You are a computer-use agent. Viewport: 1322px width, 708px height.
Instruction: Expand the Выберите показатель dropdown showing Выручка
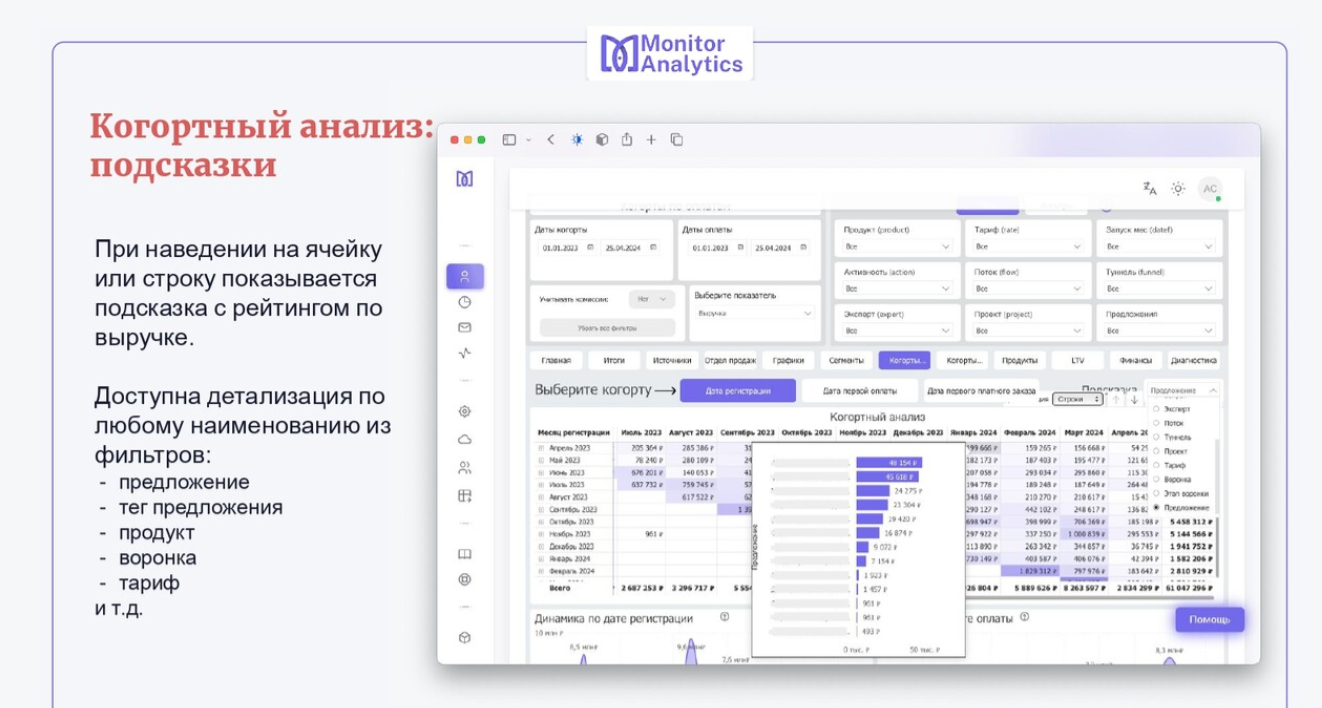tap(755, 313)
